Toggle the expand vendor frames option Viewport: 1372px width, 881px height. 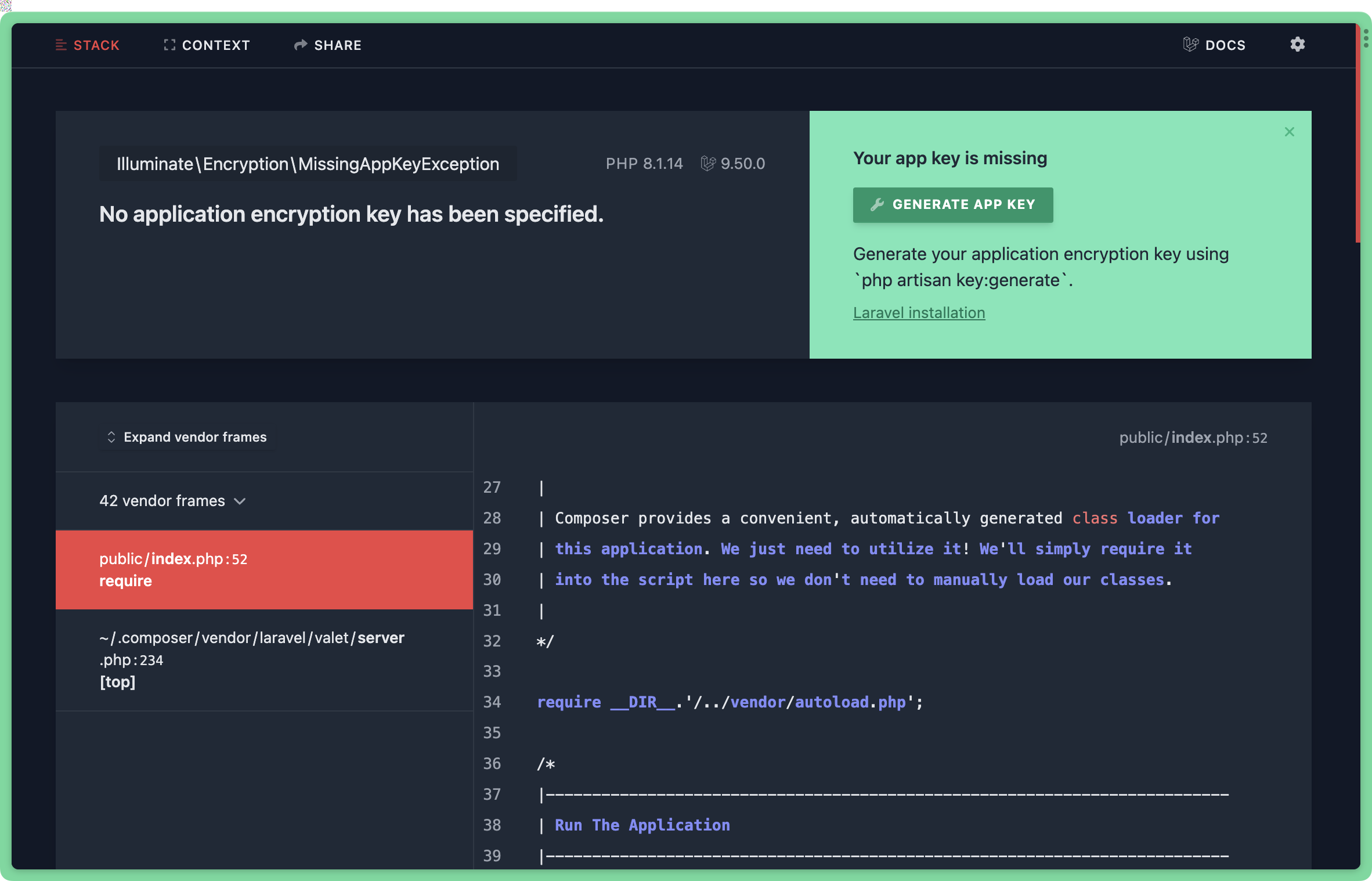(186, 437)
